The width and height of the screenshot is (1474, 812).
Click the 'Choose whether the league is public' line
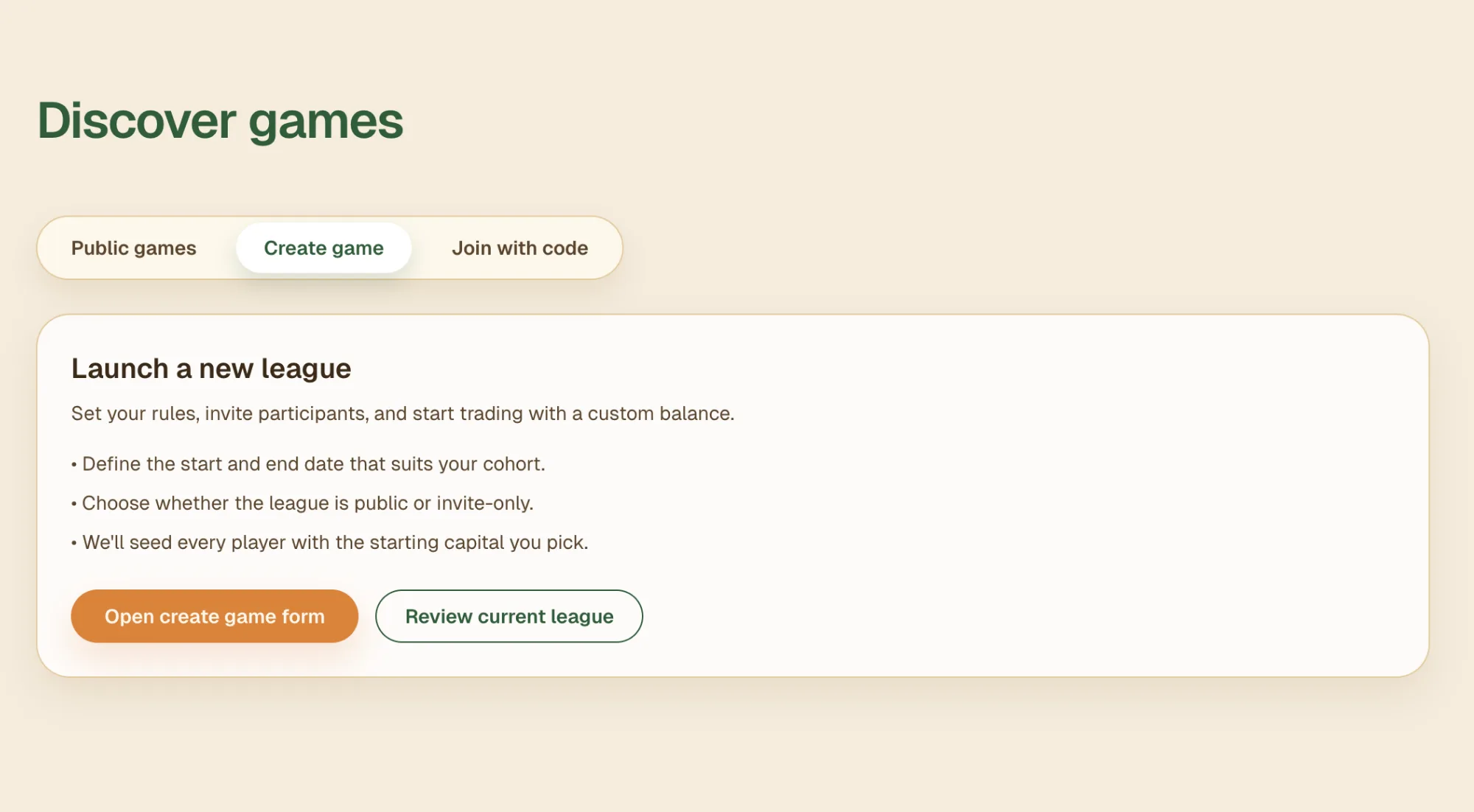click(x=307, y=503)
